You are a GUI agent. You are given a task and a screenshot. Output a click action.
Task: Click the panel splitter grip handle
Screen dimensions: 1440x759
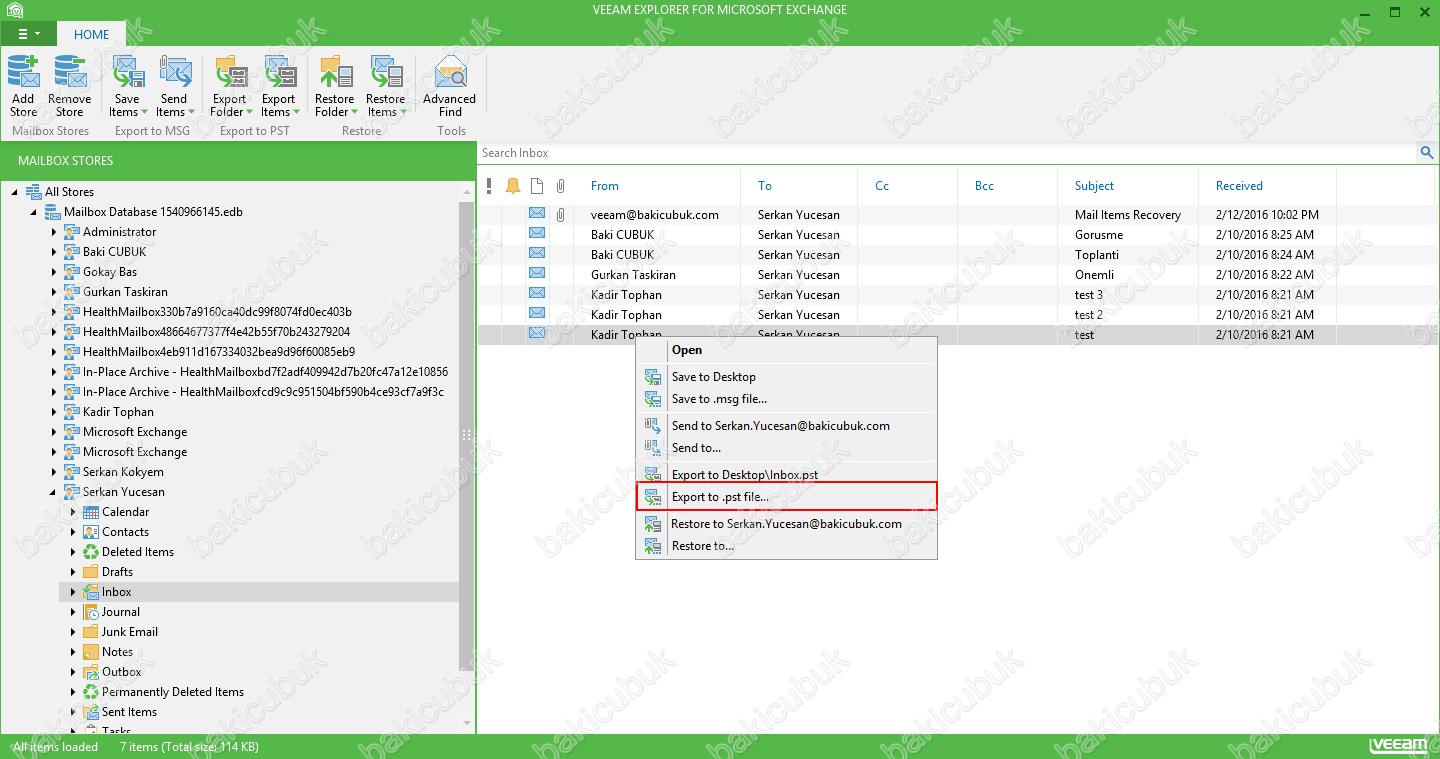(x=466, y=435)
